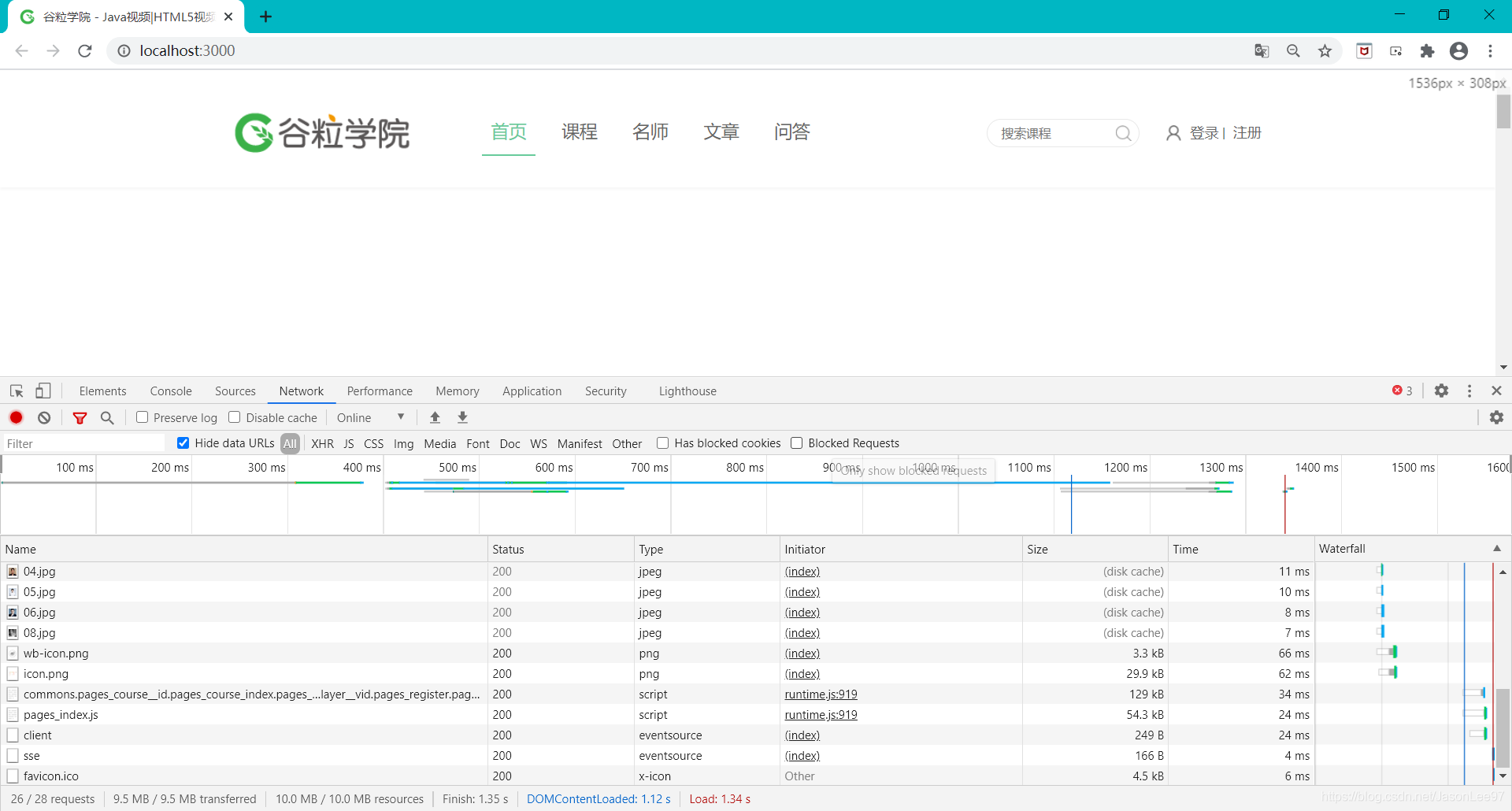Check Blocked Requests
This screenshot has height=811, width=1512.
click(x=796, y=443)
